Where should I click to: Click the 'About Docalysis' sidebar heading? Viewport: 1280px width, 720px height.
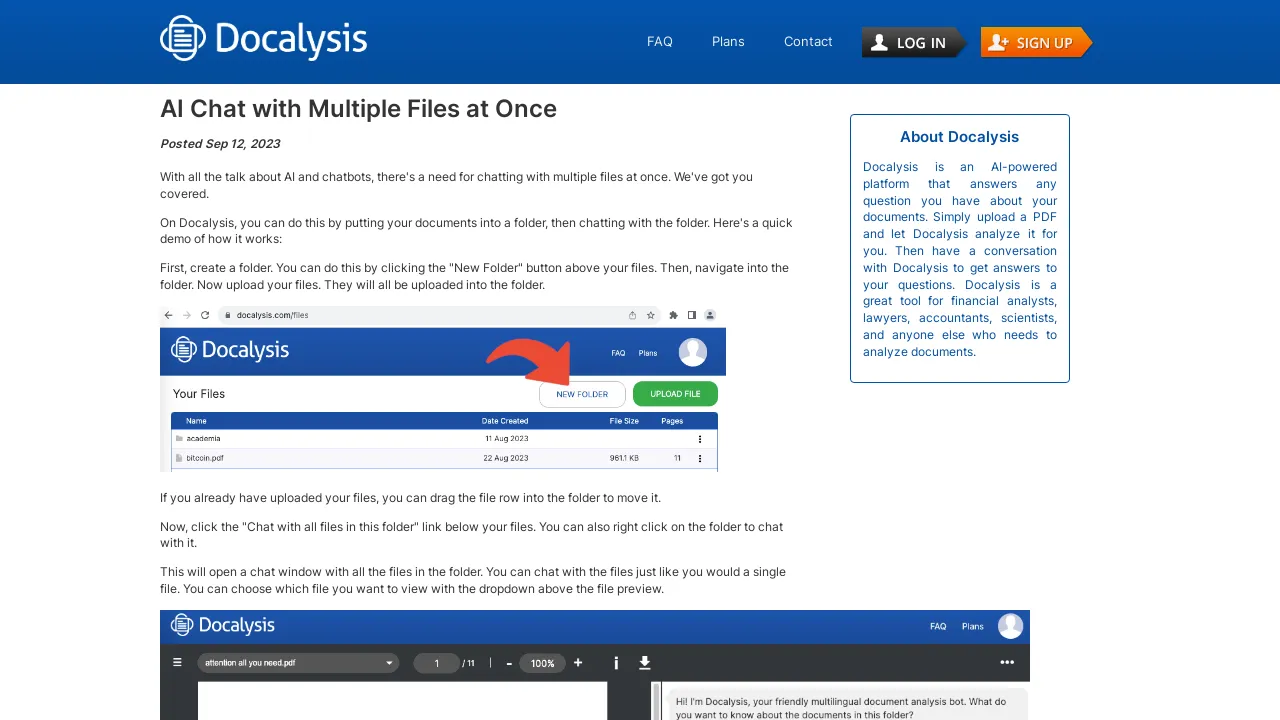pyautogui.click(x=959, y=137)
